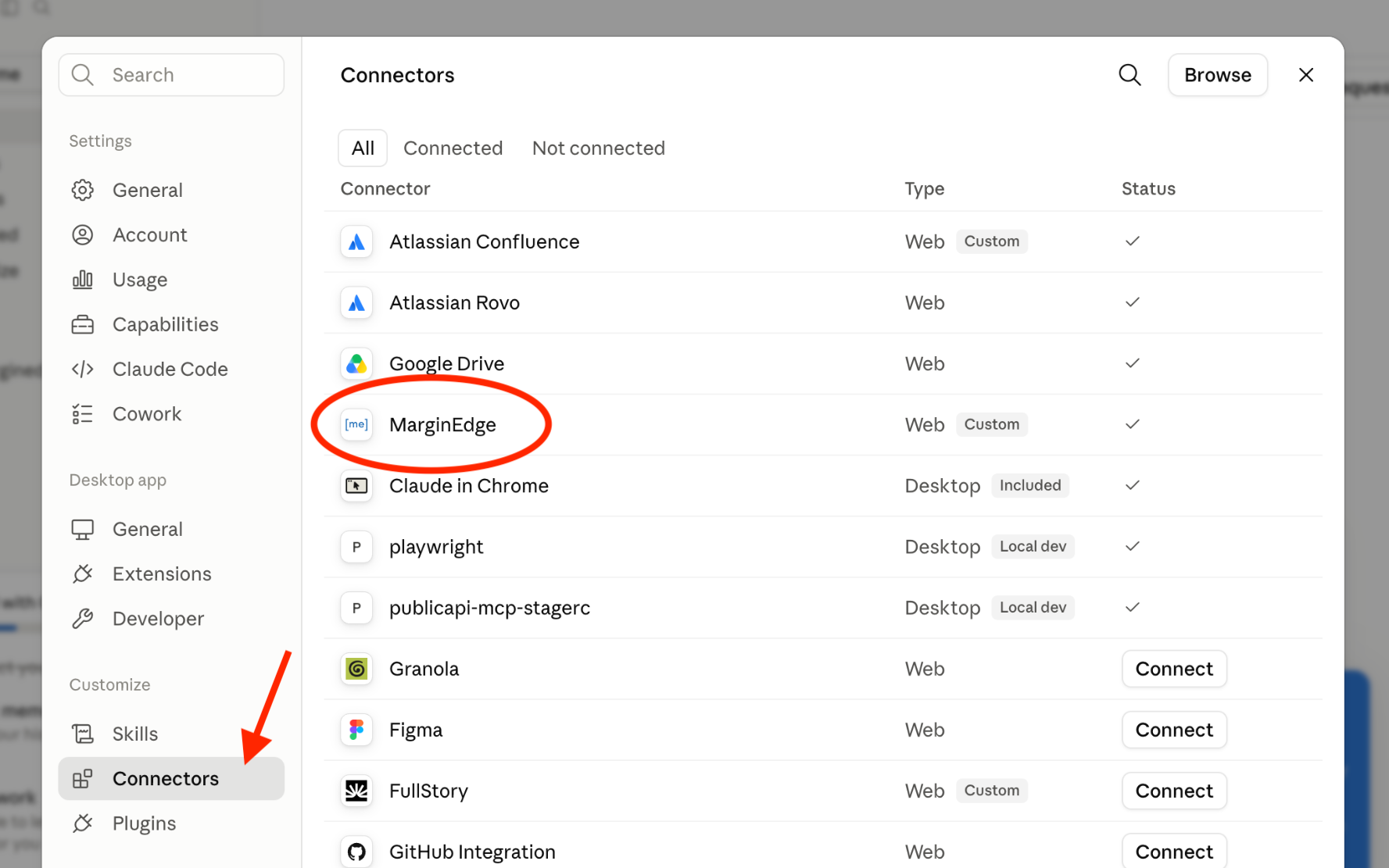Screen dimensions: 1389x868
Task: Open the Capabilities settings page
Action: tap(171, 324)
